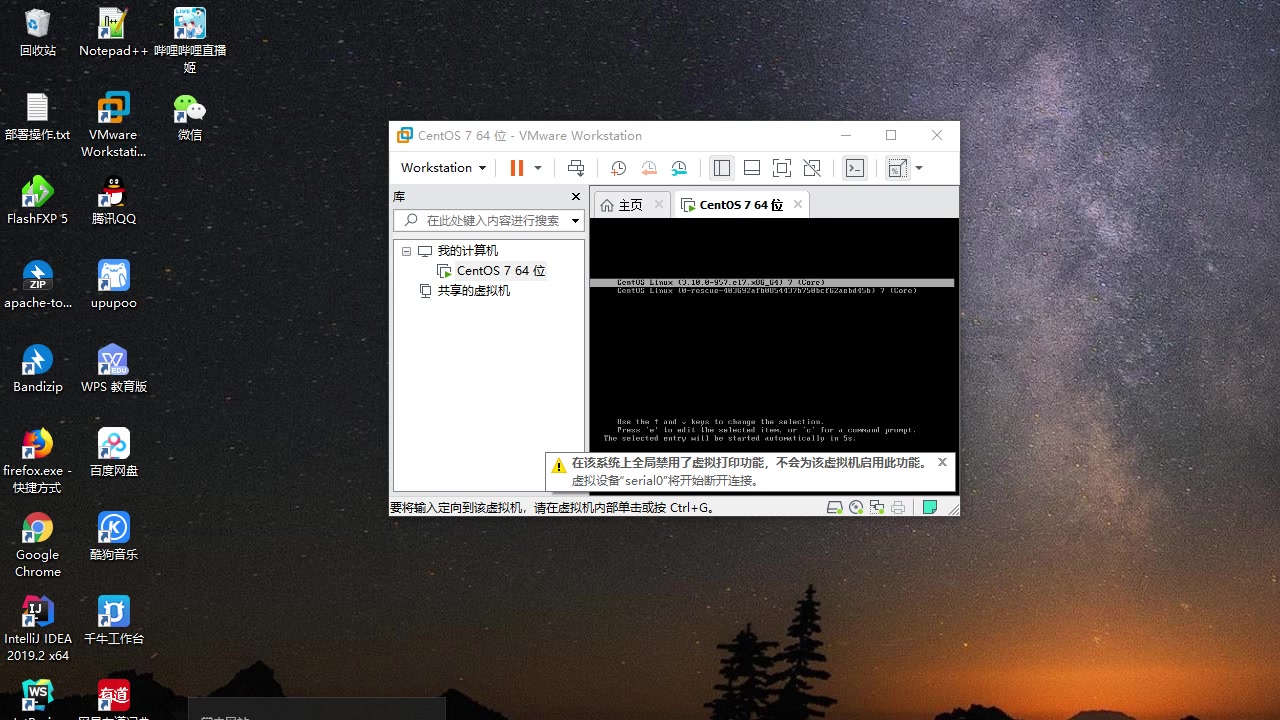1280x720 pixels.
Task: Click the printer status icon
Action: 898,507
